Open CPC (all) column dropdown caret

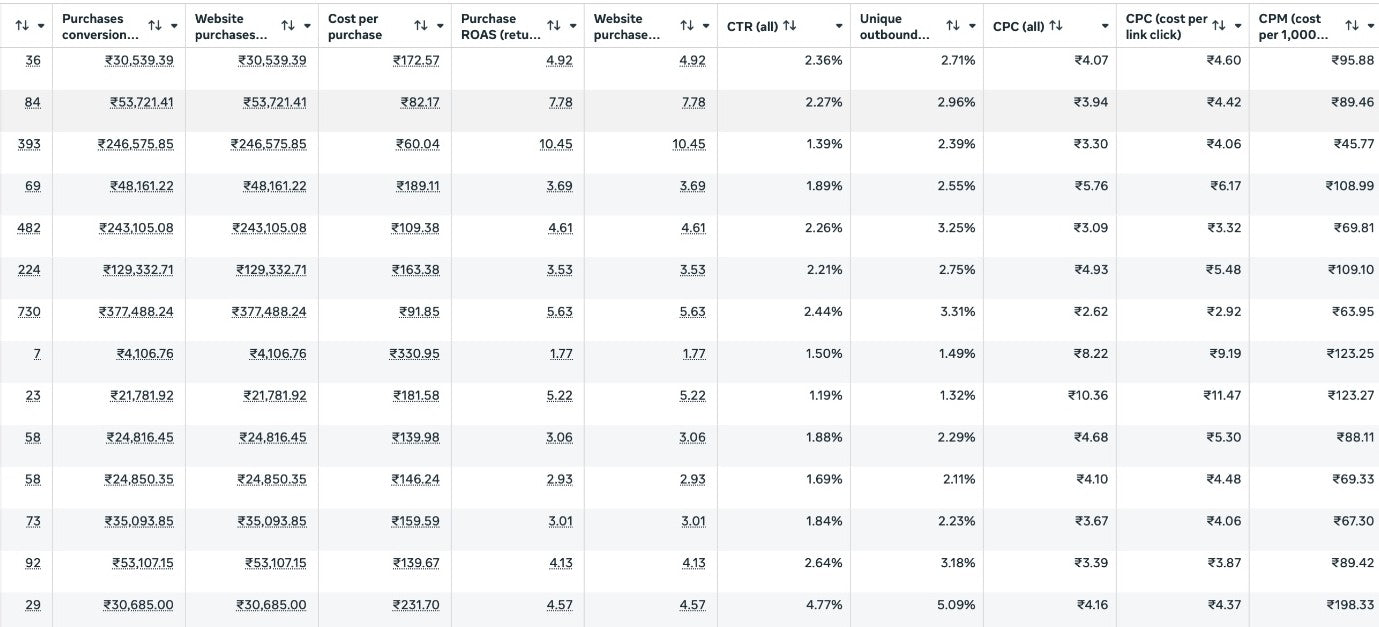[1105, 26]
